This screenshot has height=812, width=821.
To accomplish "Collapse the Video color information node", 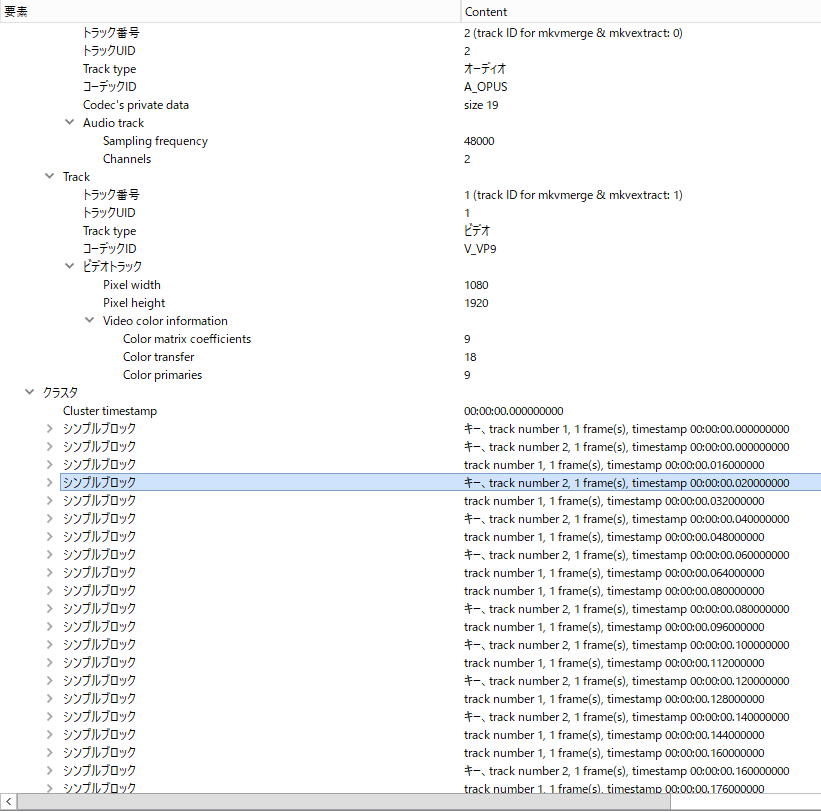I will (x=90, y=321).
